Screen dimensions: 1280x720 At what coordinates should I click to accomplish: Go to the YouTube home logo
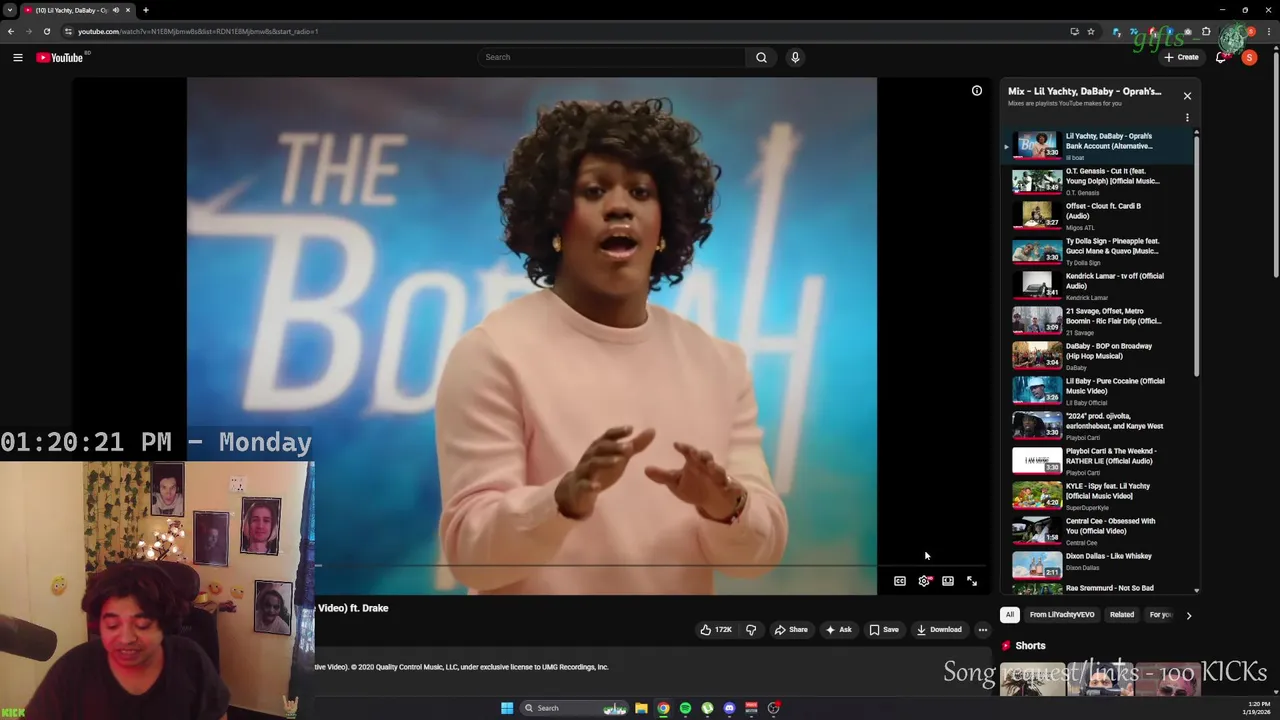(62, 58)
